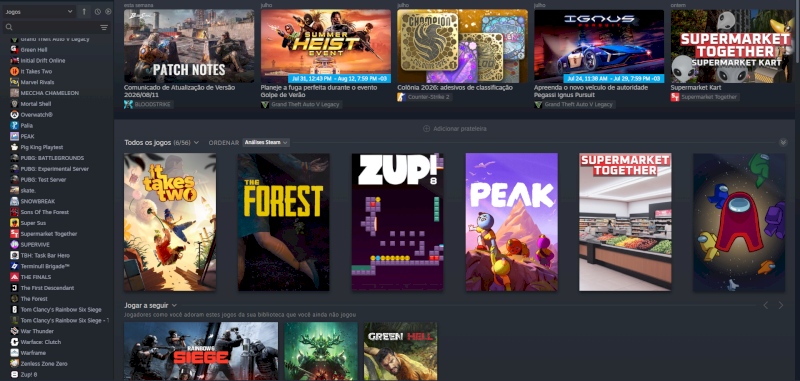Image resolution: width=800 pixels, height=381 pixels.
Task: Click the upward arrow sort button in the sidebar
Action: [84, 11]
